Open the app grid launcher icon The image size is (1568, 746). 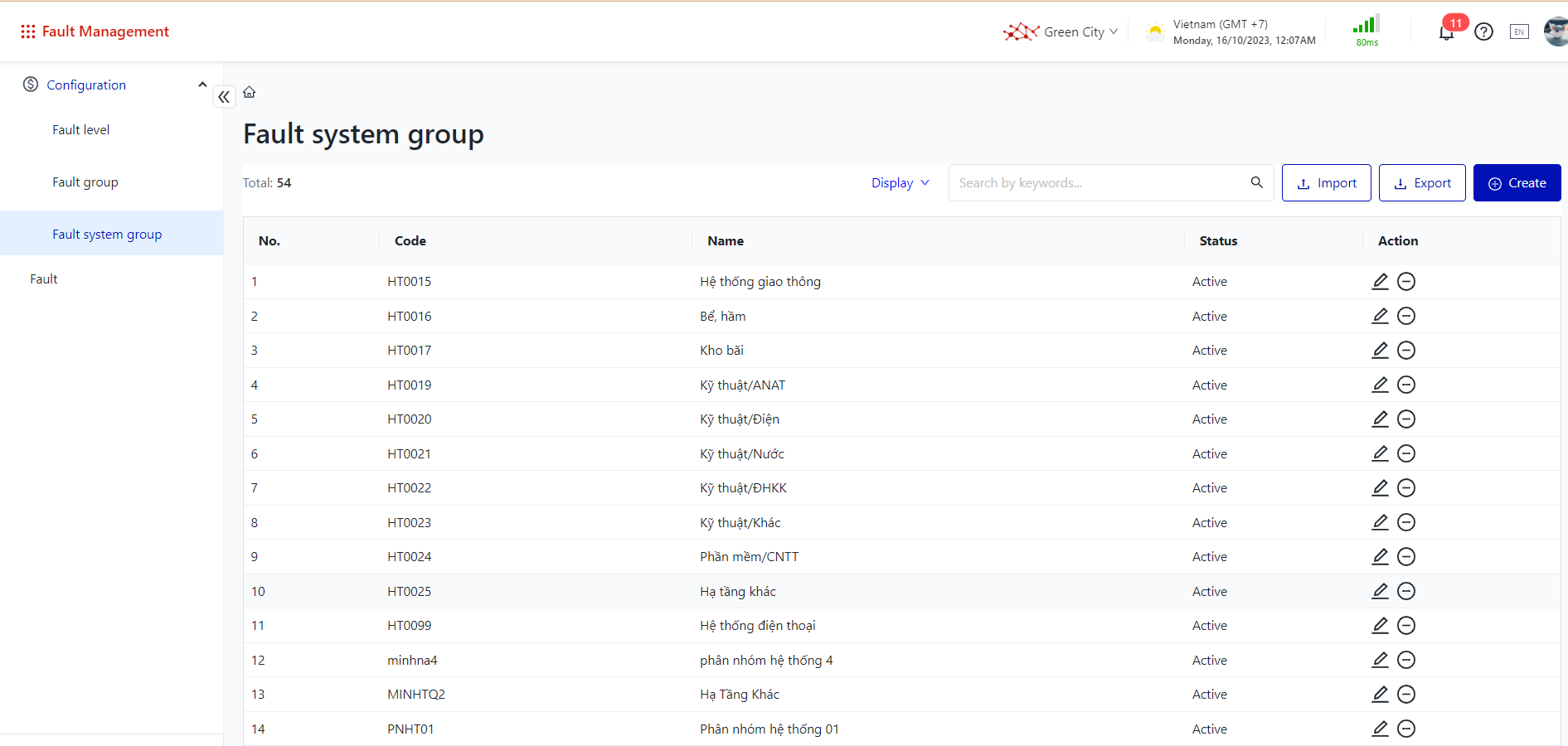tap(27, 31)
